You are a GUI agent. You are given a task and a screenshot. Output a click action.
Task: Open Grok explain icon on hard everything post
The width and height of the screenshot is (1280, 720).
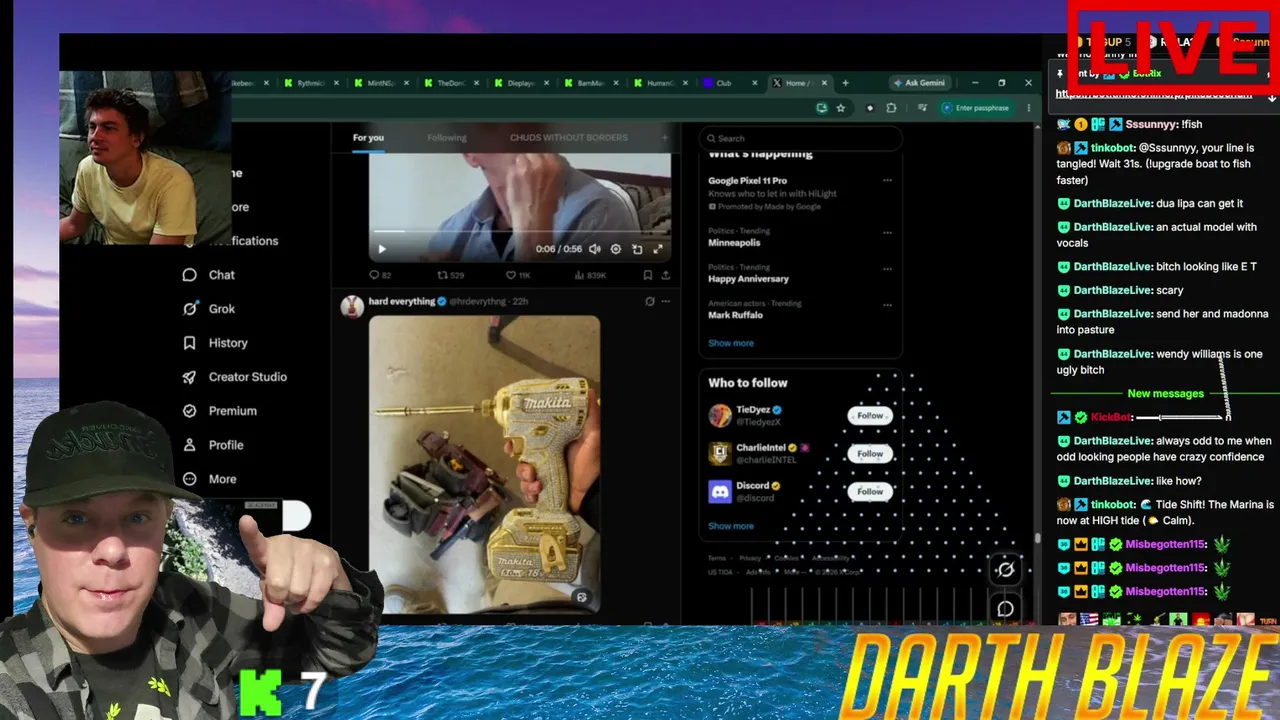(x=650, y=301)
